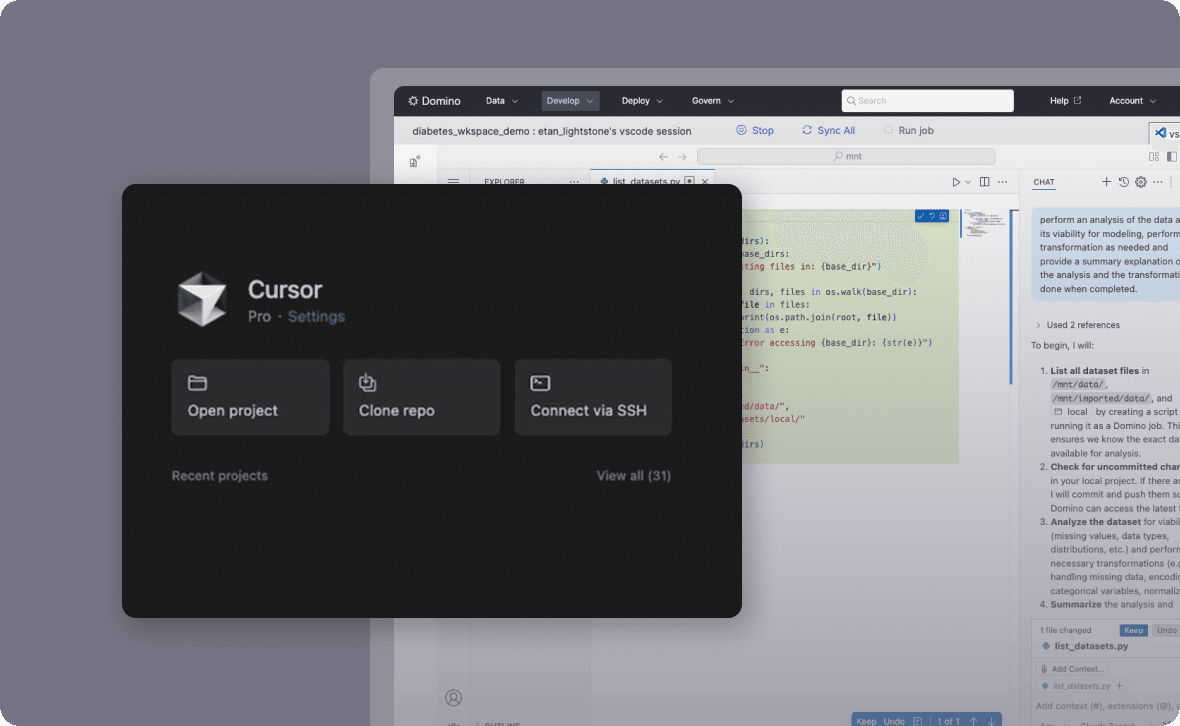
Task: Click the Clone repo icon
Action: pyautogui.click(x=368, y=382)
